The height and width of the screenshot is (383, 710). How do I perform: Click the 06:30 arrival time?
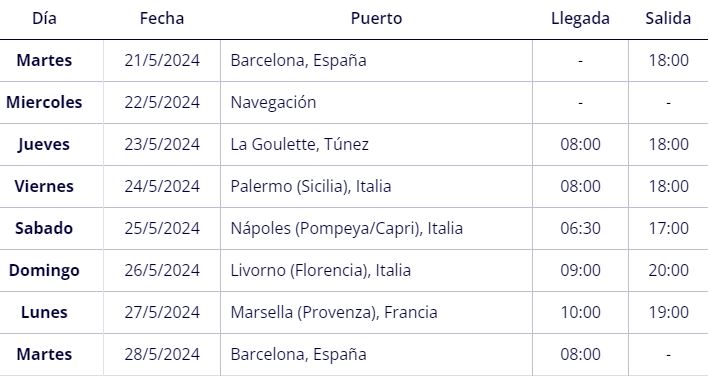(x=580, y=228)
